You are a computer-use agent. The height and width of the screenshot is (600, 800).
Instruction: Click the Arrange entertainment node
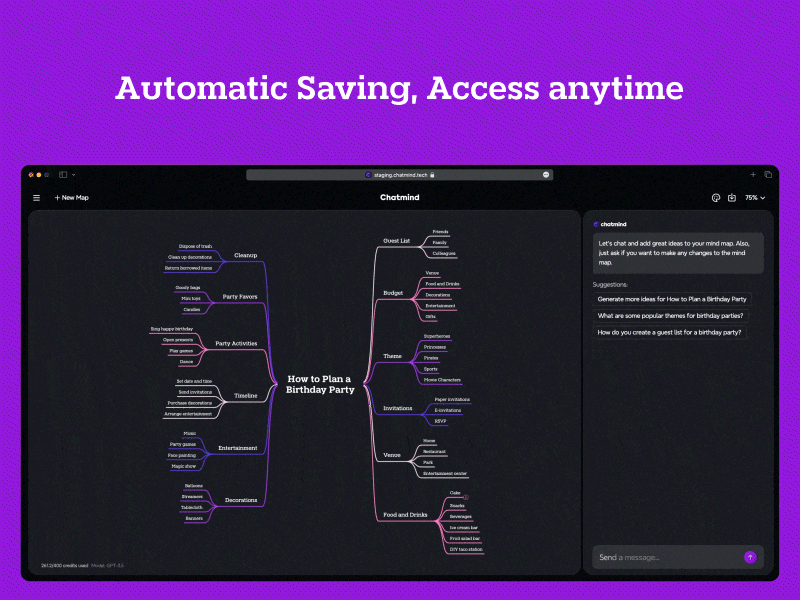tap(188, 414)
